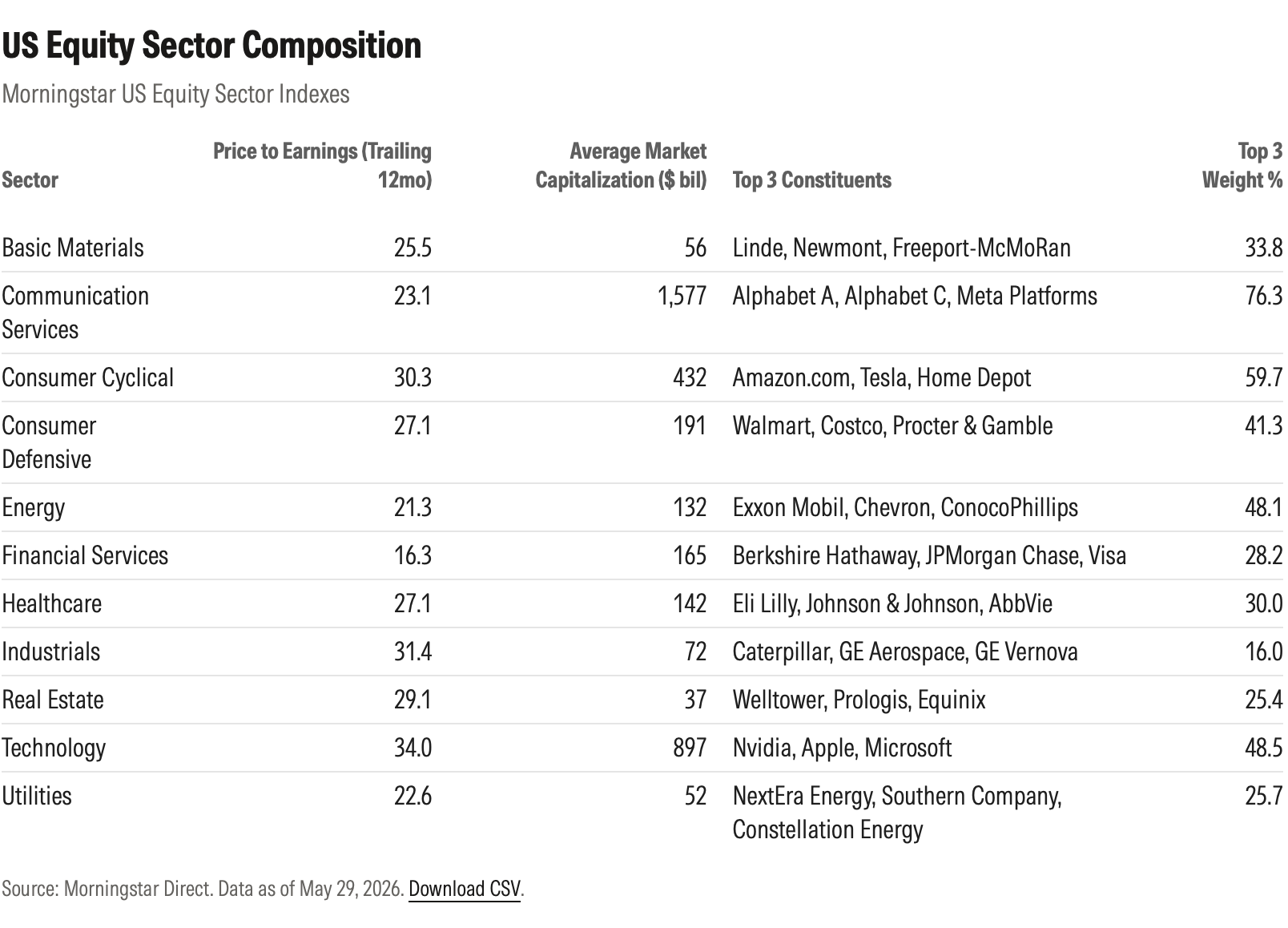Click the Price to Earnings column header

[322, 165]
